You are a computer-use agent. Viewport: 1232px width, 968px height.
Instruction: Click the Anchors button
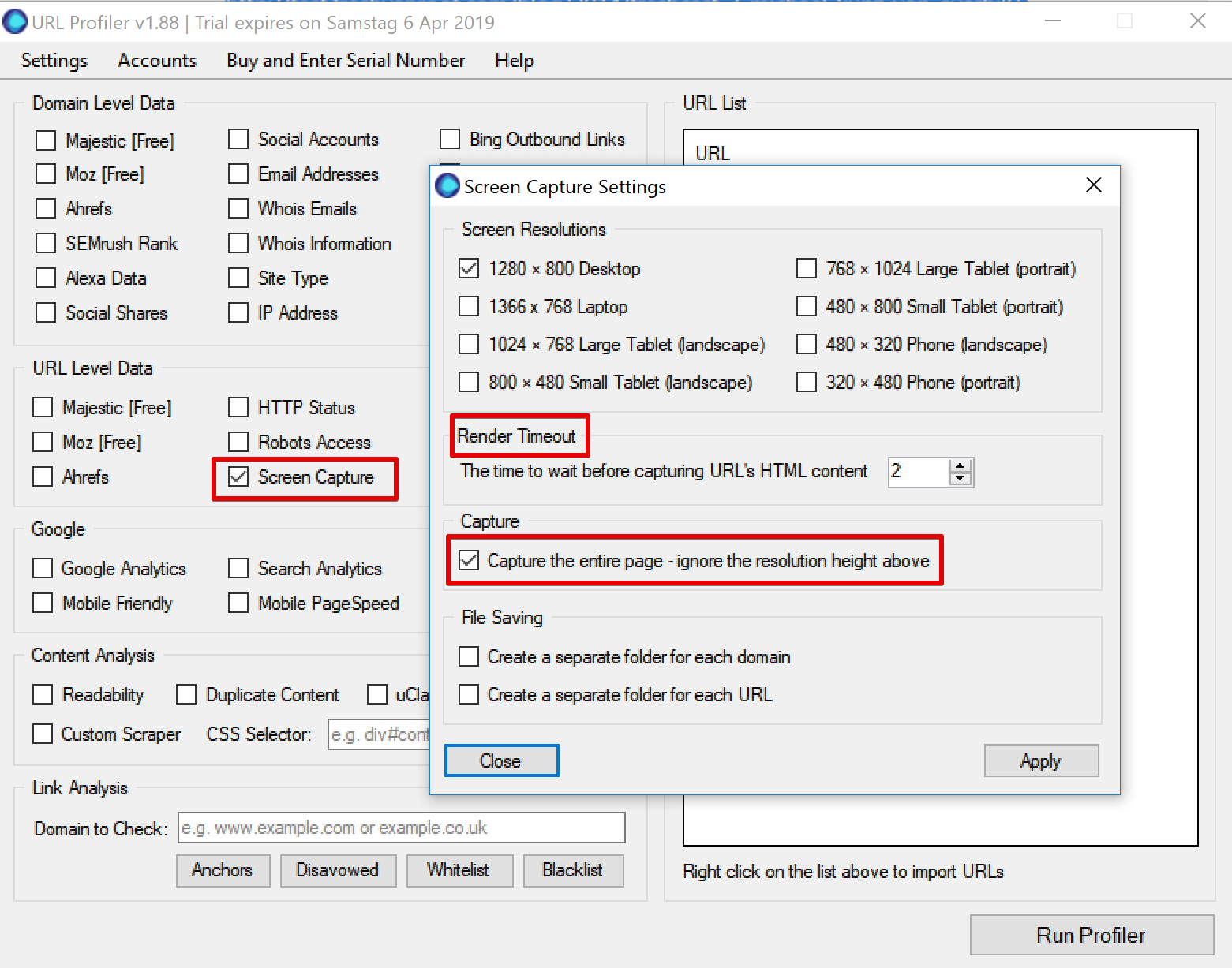point(223,870)
